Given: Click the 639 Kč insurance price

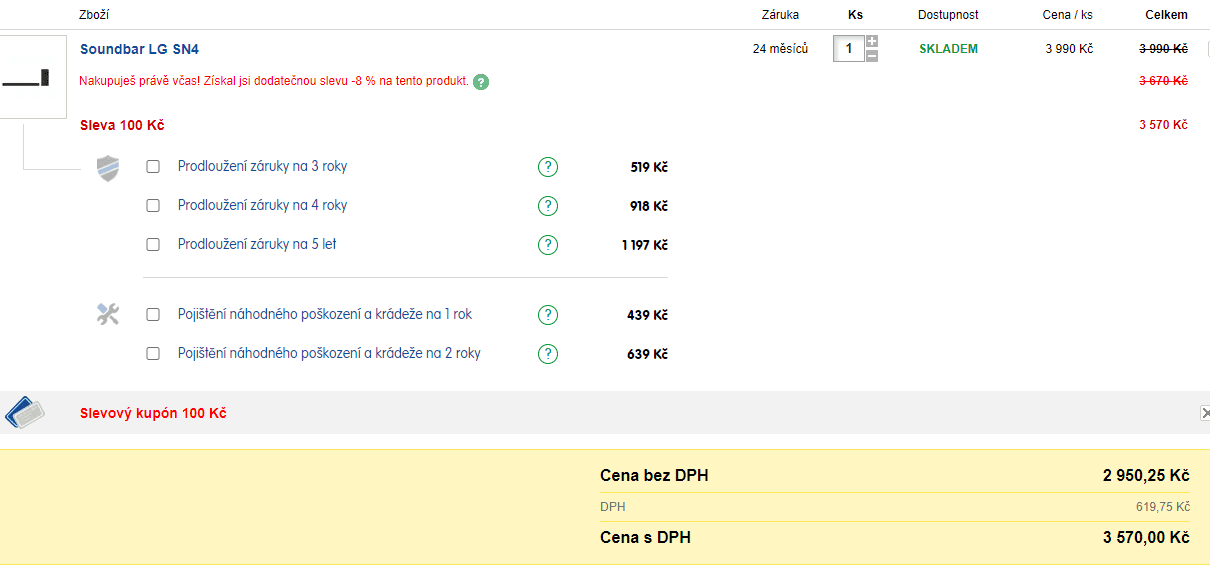Looking at the screenshot, I should [648, 354].
